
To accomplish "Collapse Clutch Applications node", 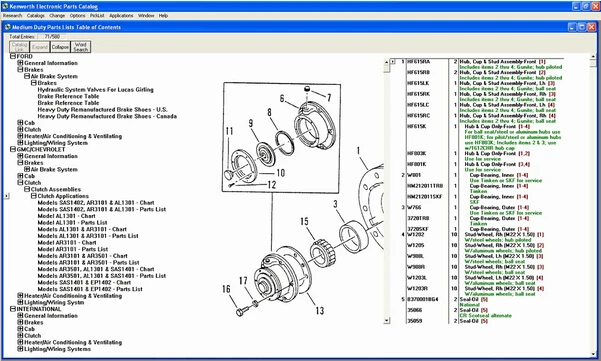I will point(33,196).
